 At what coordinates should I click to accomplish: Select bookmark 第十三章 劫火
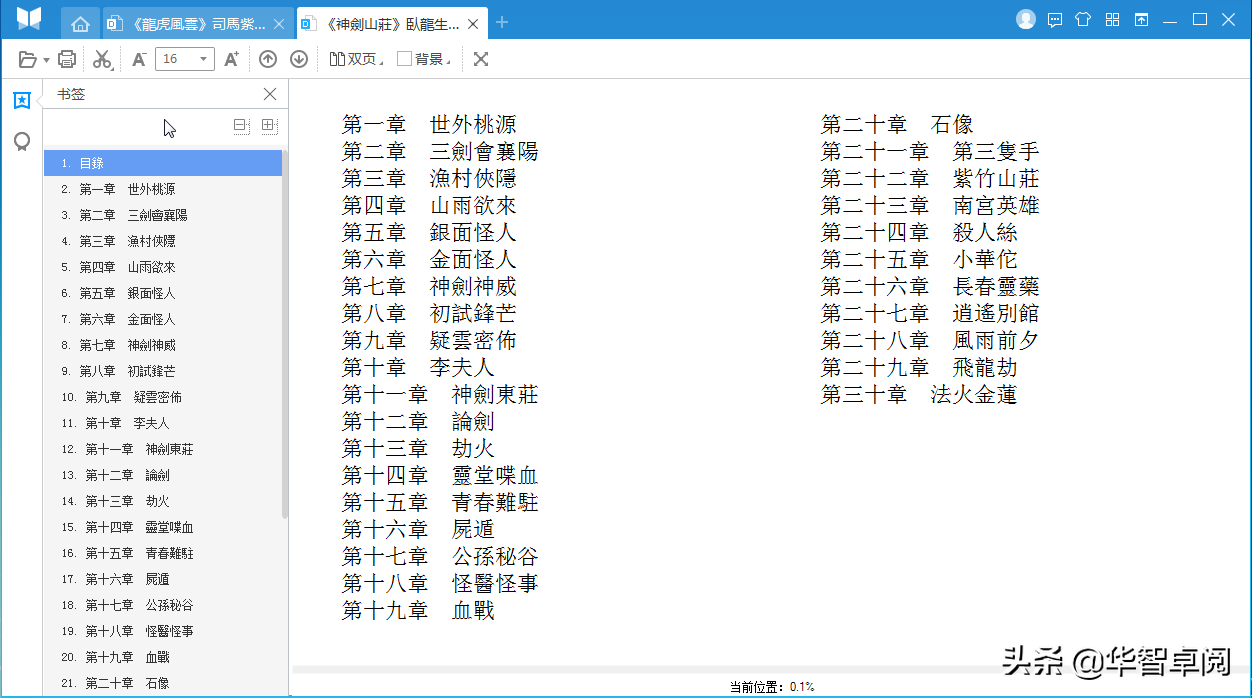pyautogui.click(x=163, y=501)
